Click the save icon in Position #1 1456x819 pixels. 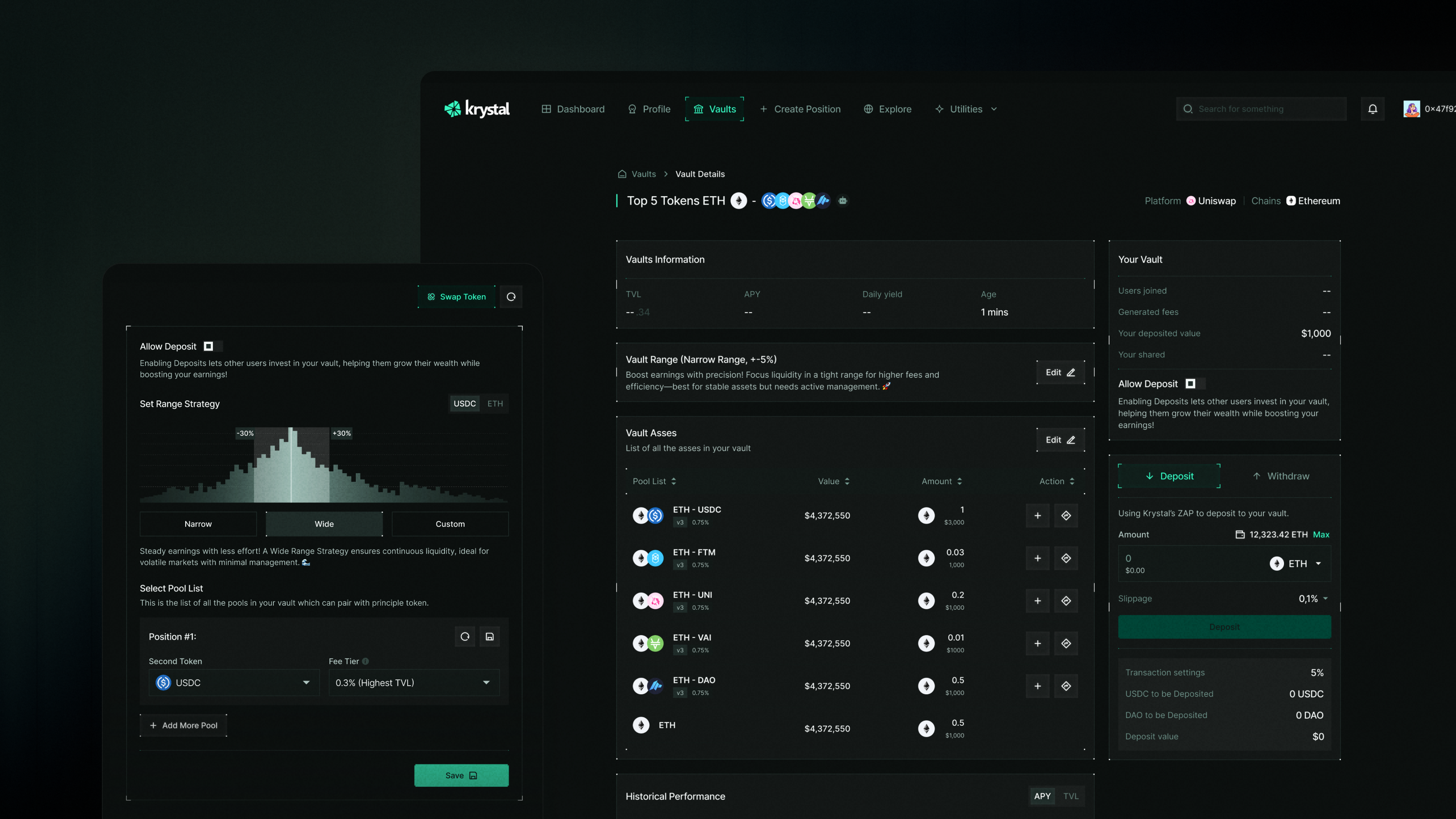(490, 637)
